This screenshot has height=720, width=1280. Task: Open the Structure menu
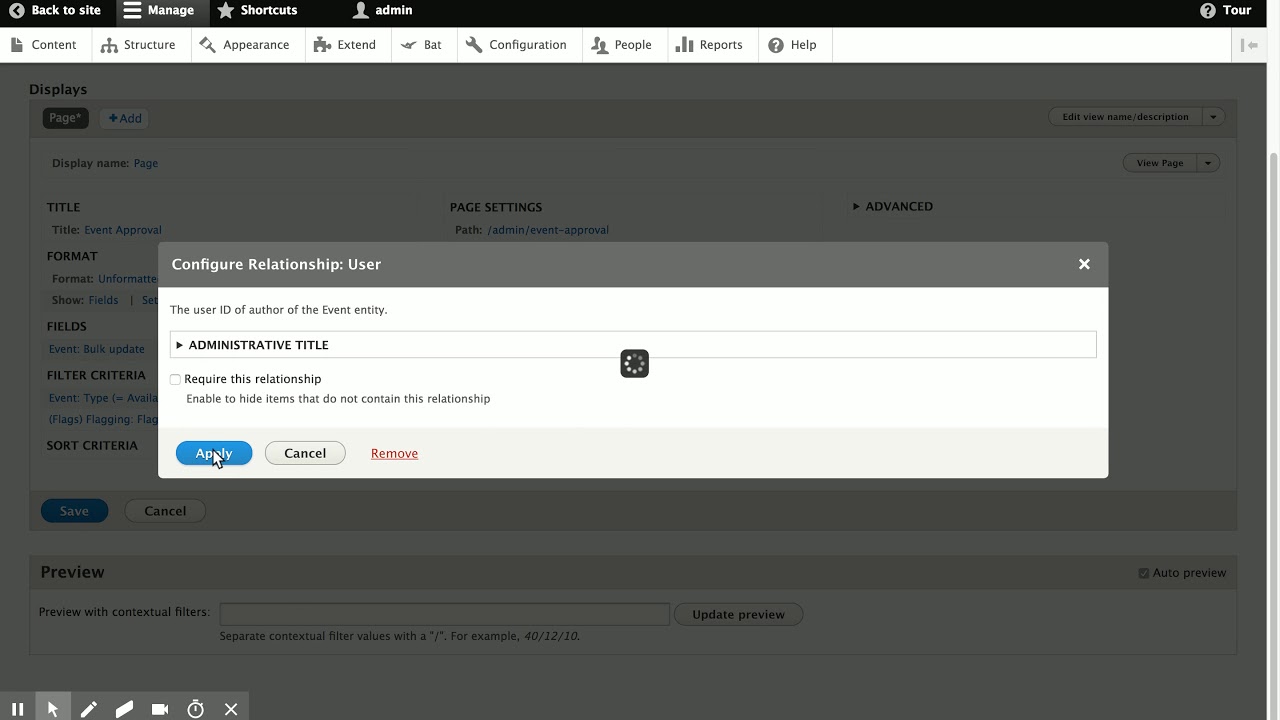139,45
